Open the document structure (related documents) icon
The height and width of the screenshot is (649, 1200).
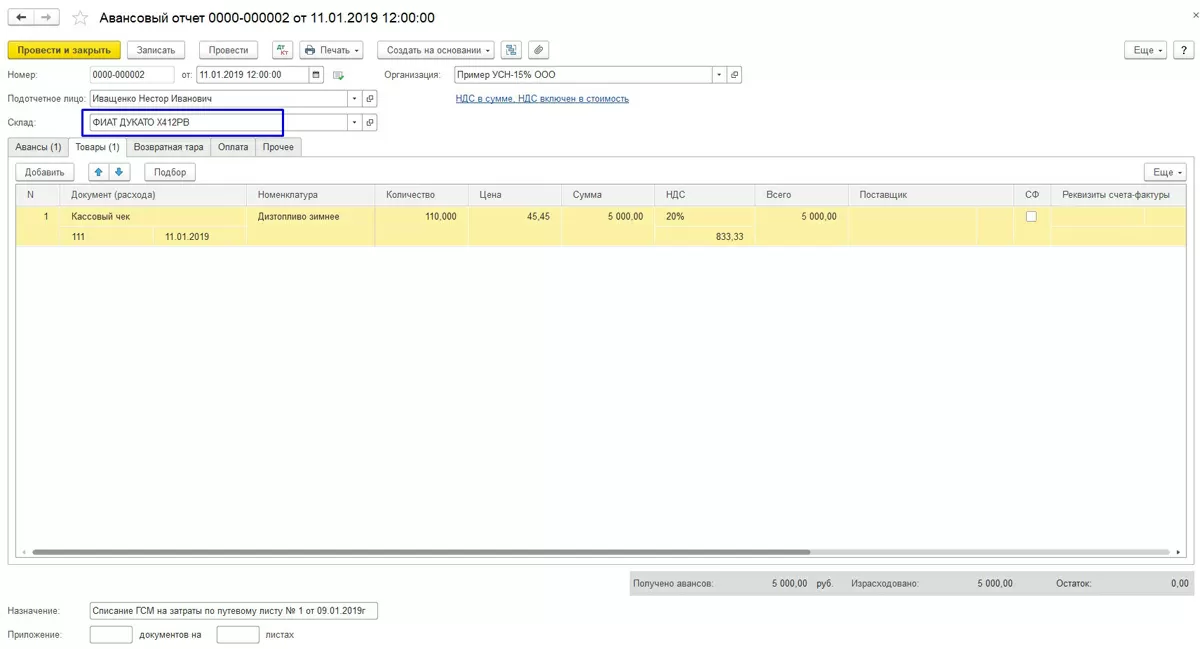coord(511,50)
